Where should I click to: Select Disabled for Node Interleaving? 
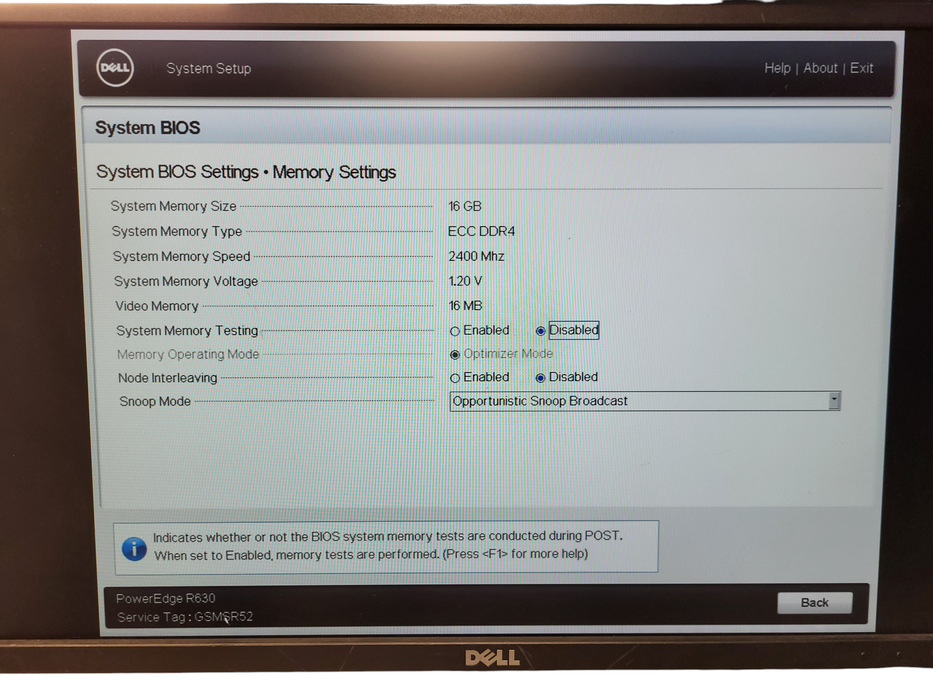tap(540, 378)
